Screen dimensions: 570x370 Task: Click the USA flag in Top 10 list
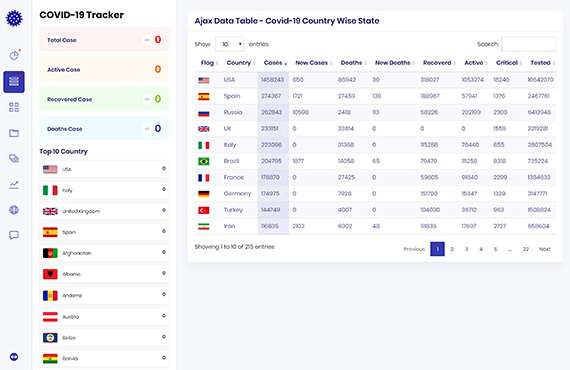50,169
